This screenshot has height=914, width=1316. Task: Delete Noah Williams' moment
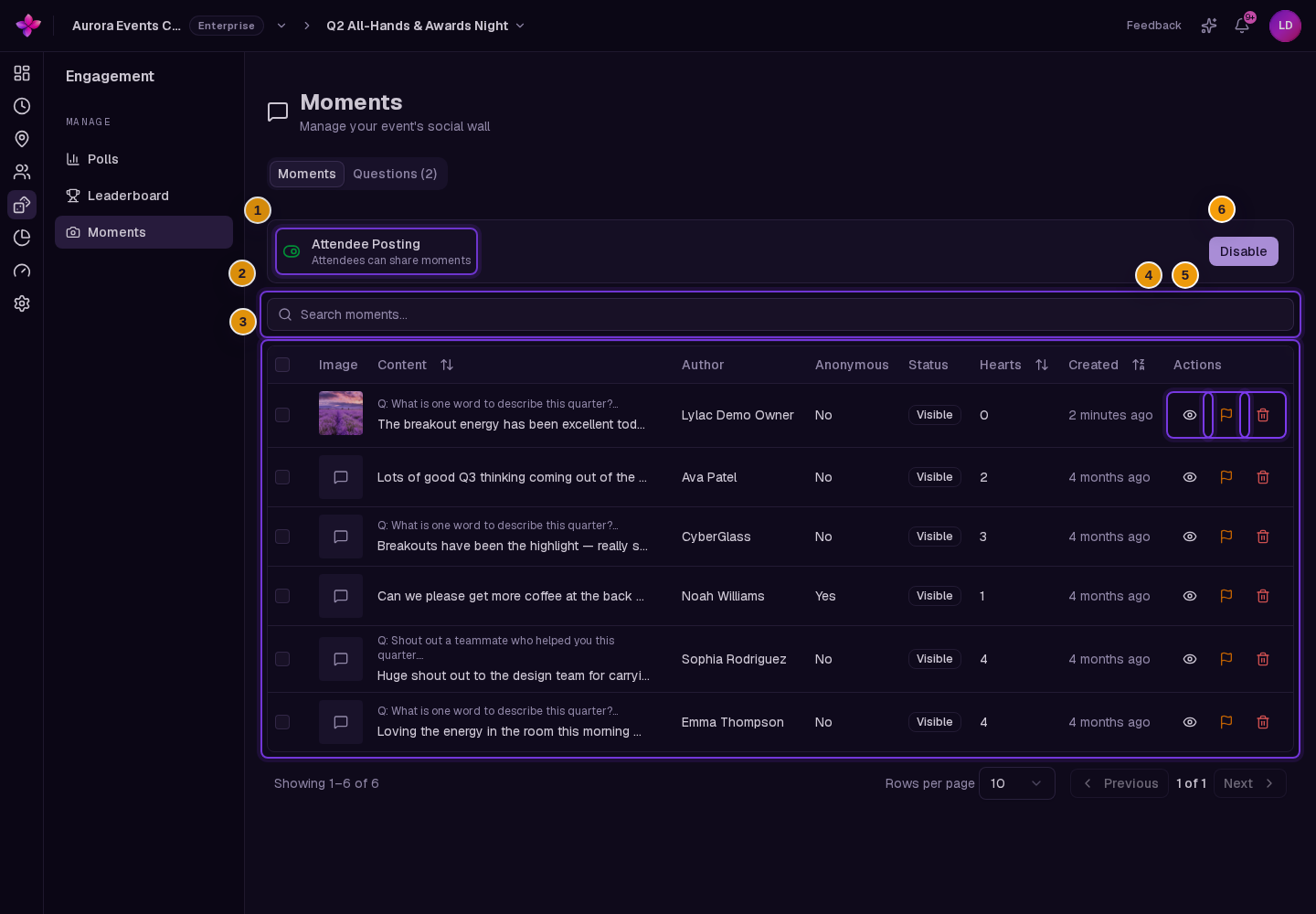coord(1263,596)
